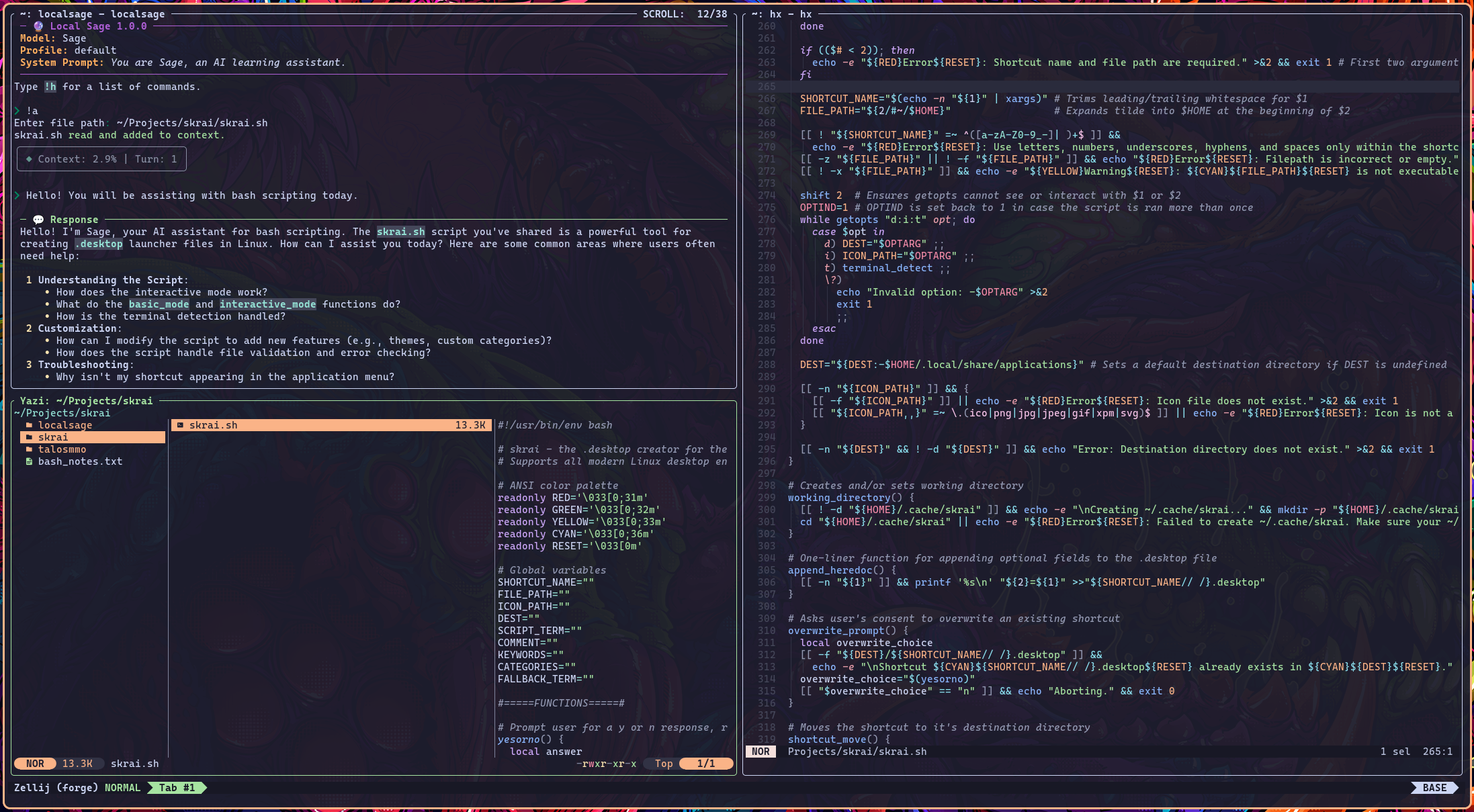1474x812 pixels.
Task: Click the talosmmo folder icon
Action: tap(31, 449)
